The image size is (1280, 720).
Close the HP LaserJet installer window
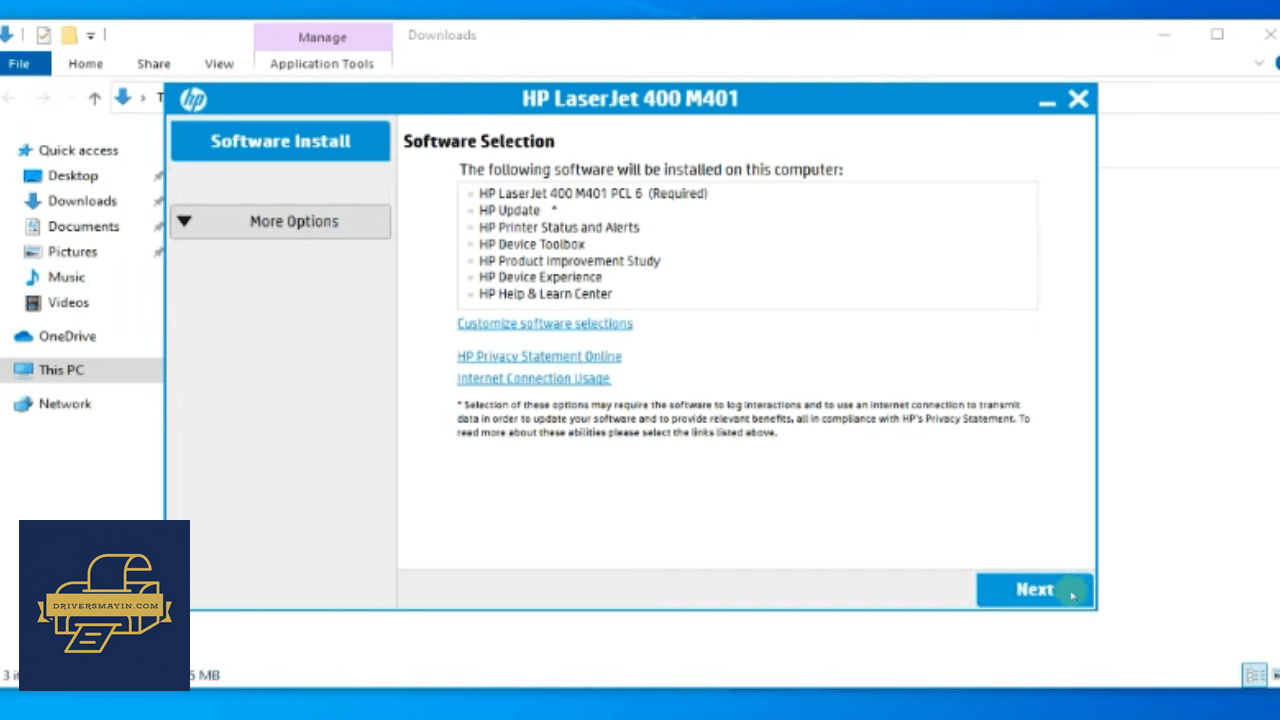[x=1078, y=99]
